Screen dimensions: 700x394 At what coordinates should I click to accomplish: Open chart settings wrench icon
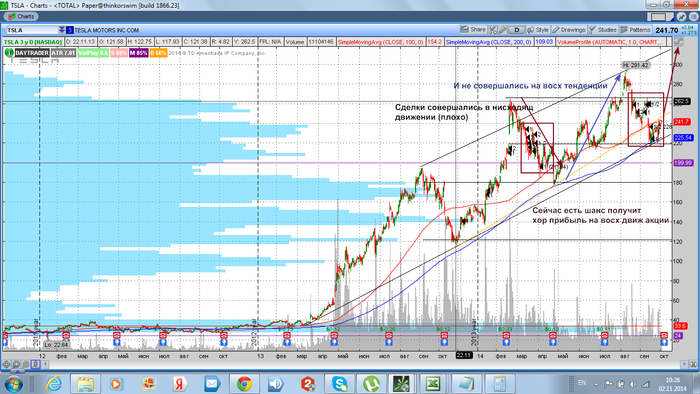coord(502,30)
